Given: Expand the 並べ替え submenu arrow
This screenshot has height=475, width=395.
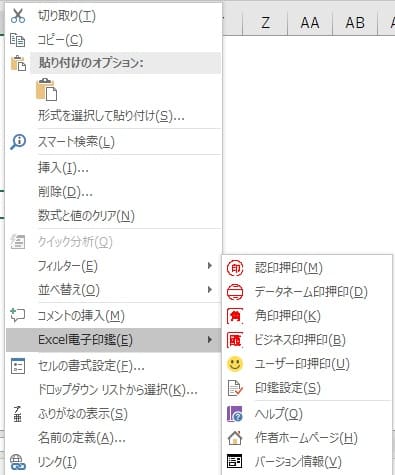Looking at the screenshot, I should click(x=210, y=290).
